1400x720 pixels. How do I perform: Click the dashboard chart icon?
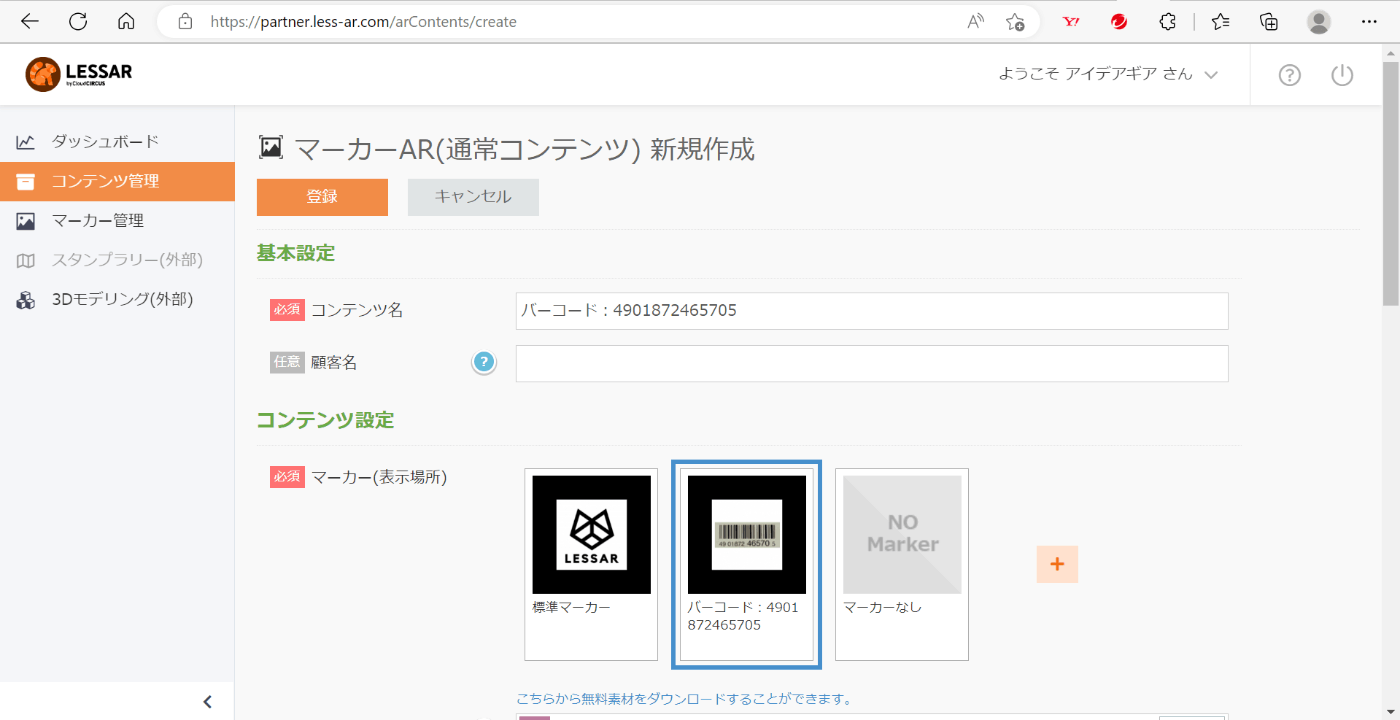[26, 142]
